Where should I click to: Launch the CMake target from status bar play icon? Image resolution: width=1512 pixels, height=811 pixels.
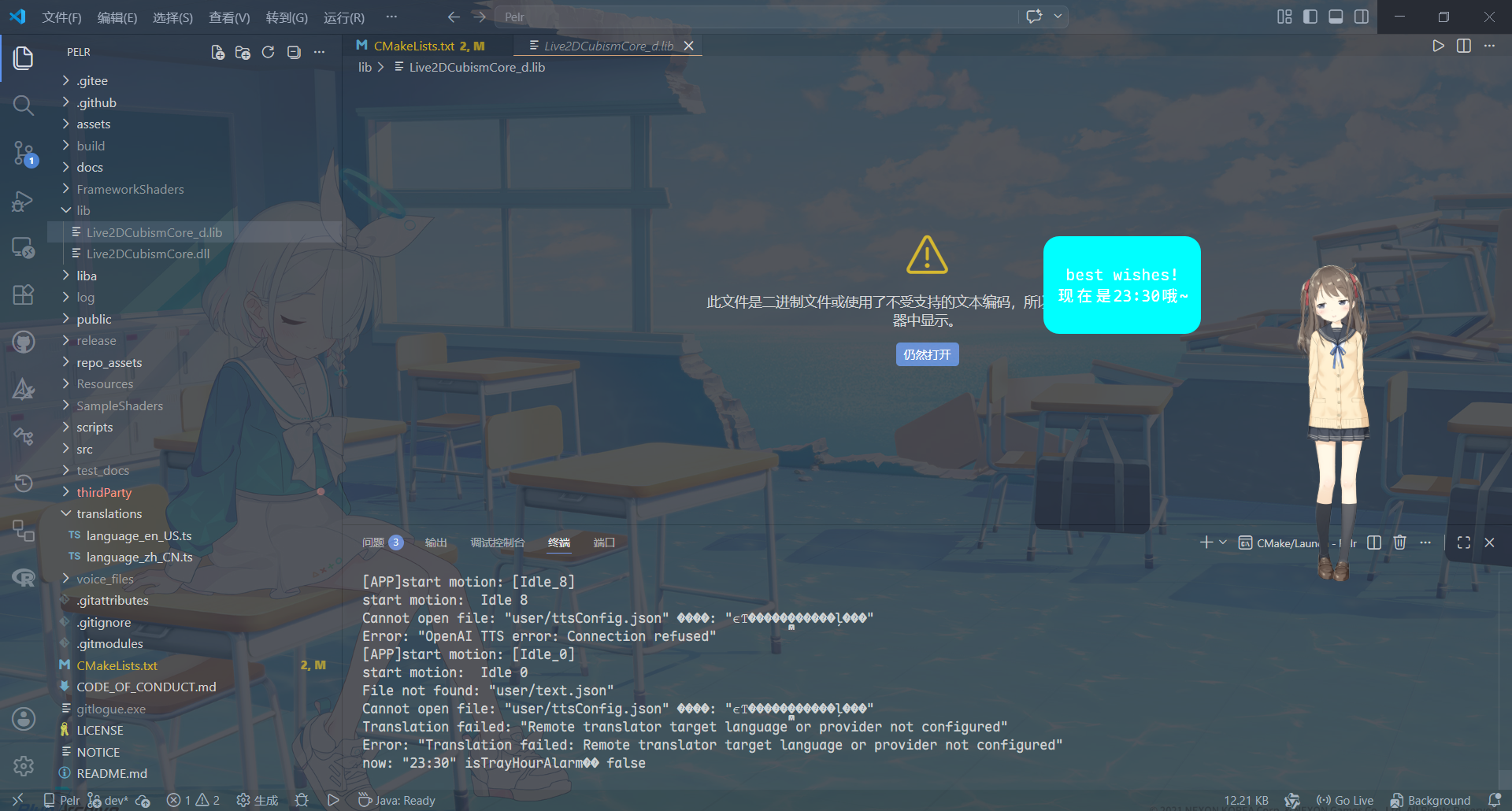333,801
